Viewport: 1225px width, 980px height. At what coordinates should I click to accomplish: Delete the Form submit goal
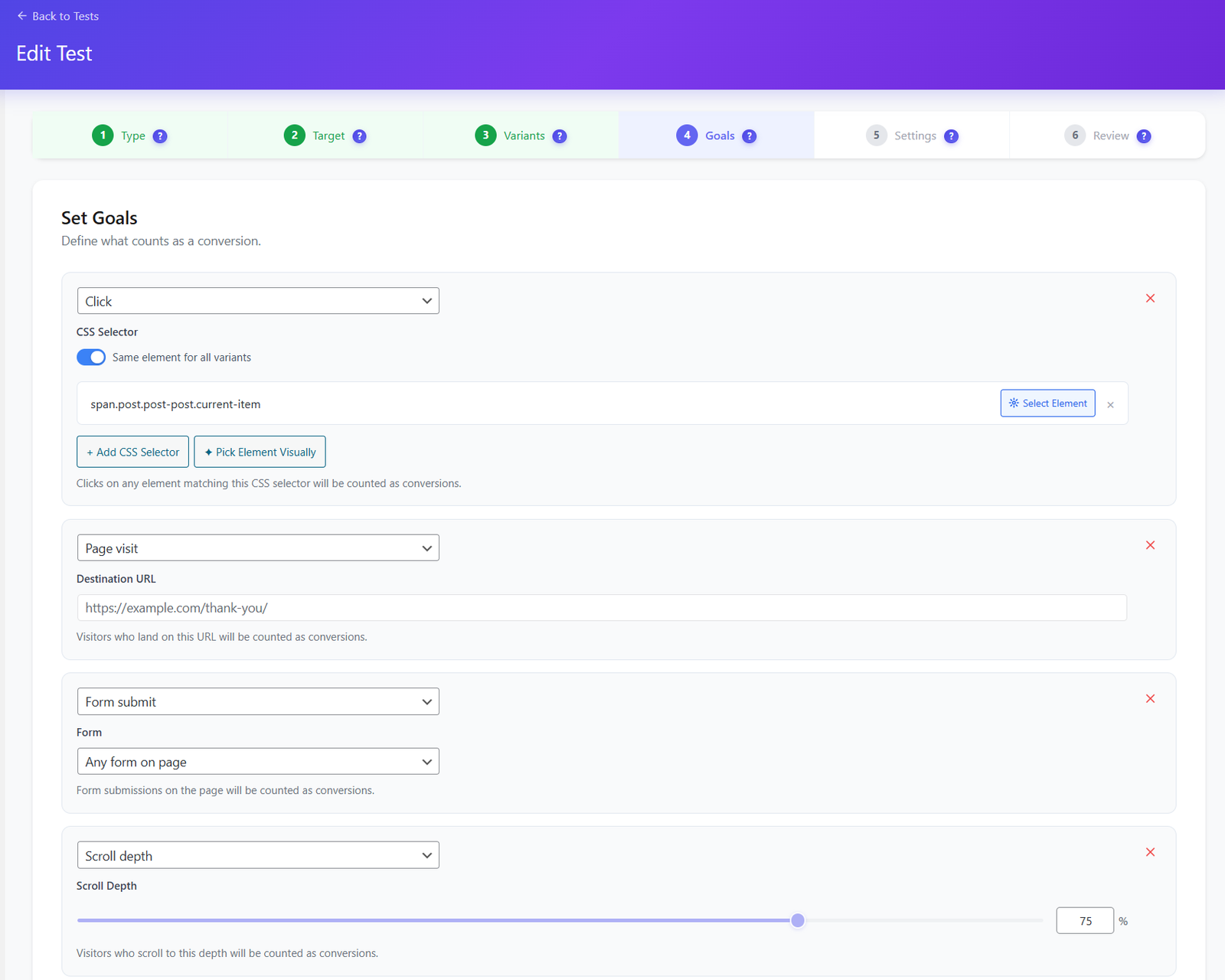pos(1150,698)
